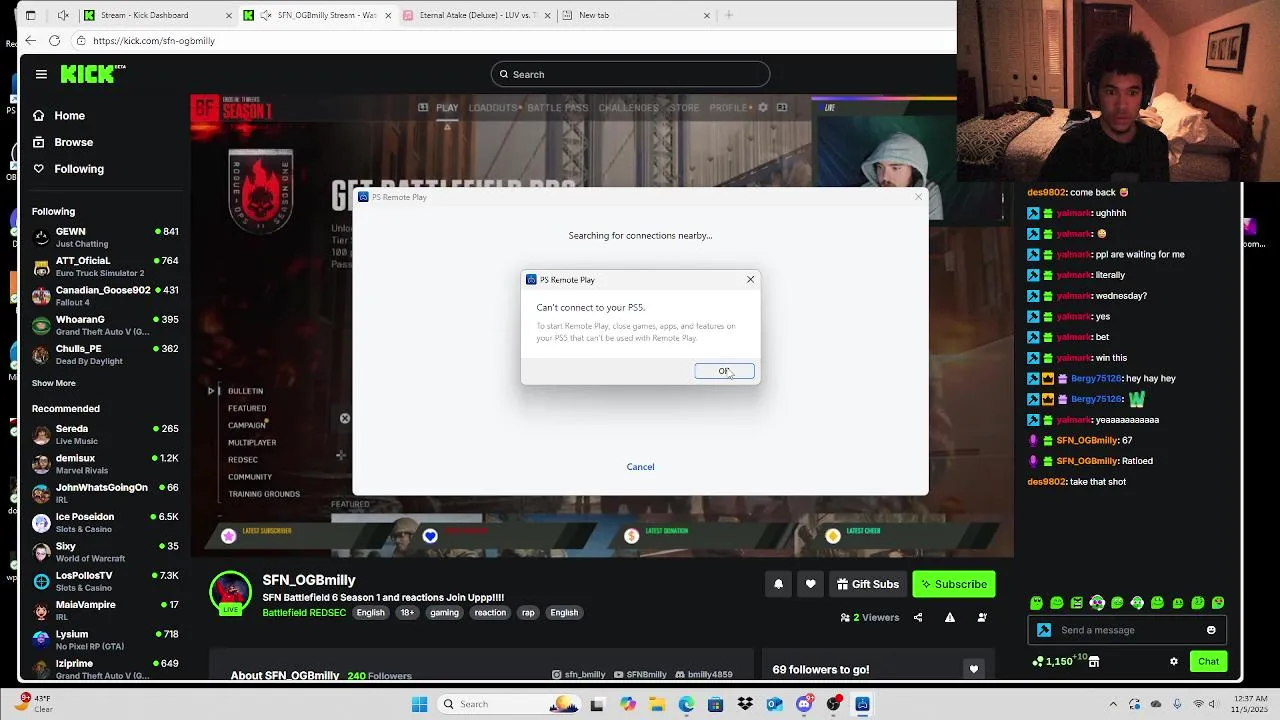Open Discord from the taskbar
The image size is (1280, 720).
[804, 704]
